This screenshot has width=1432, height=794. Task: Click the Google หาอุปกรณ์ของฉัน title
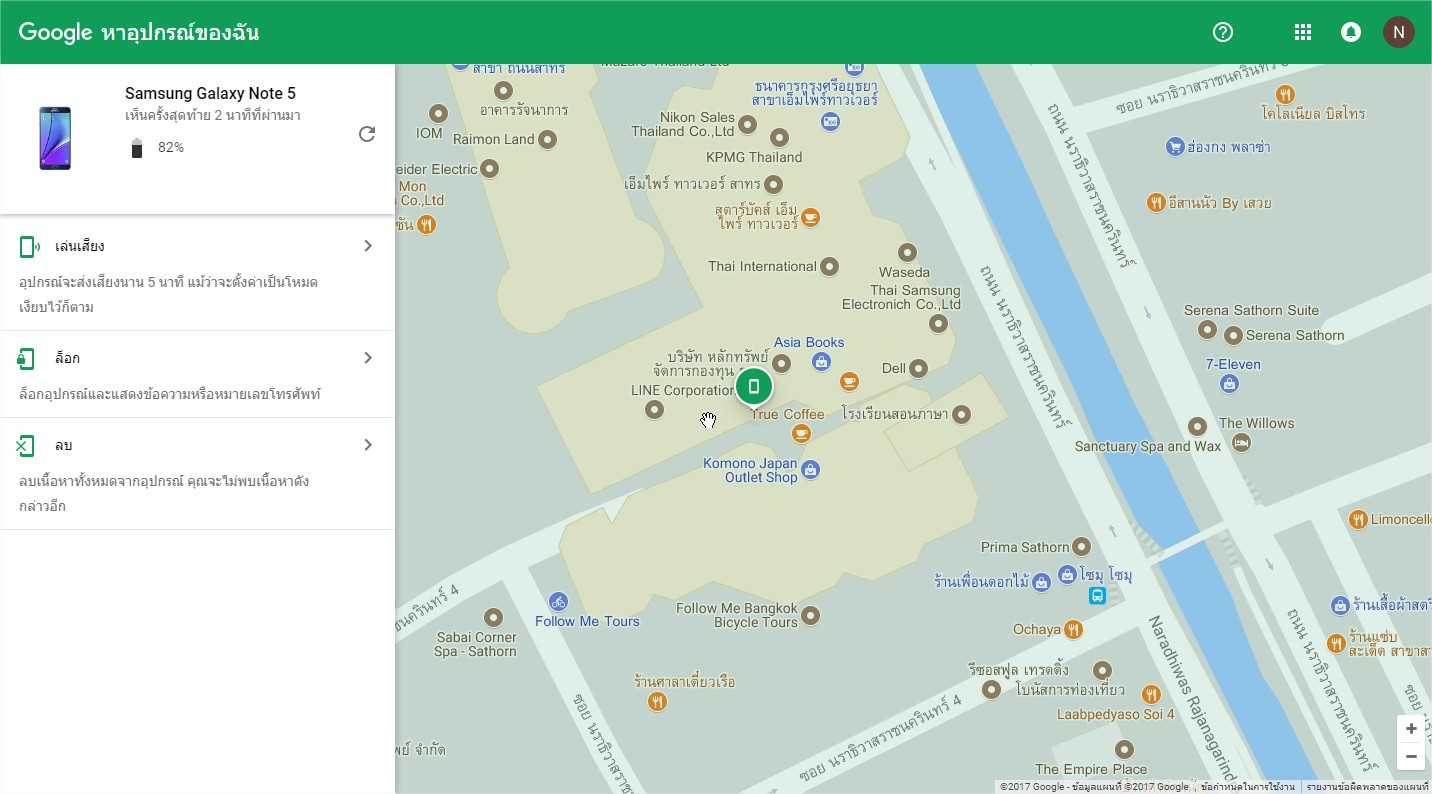(139, 32)
